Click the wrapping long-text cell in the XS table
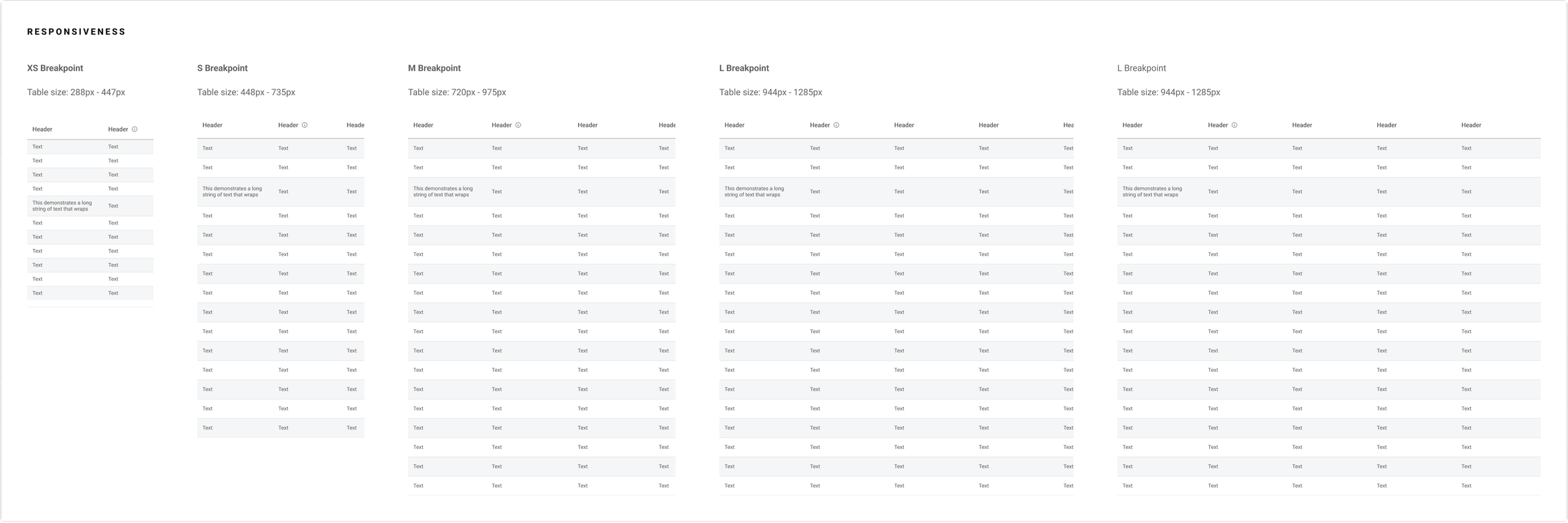Screen dimensions: 1568x523 click(62, 206)
